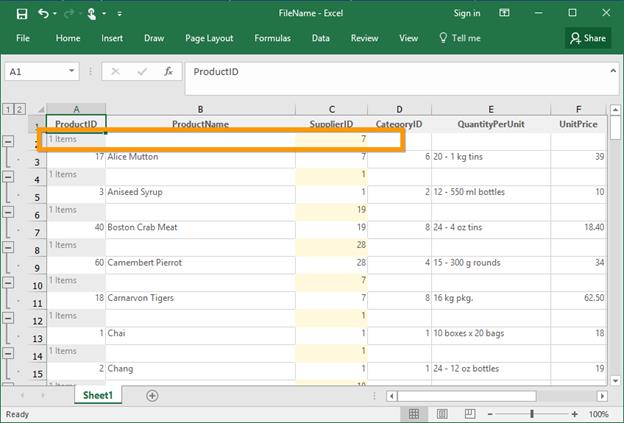624x423 pixels.
Task: Select the UnitPrice cell 62.50
Action: click(x=579, y=298)
